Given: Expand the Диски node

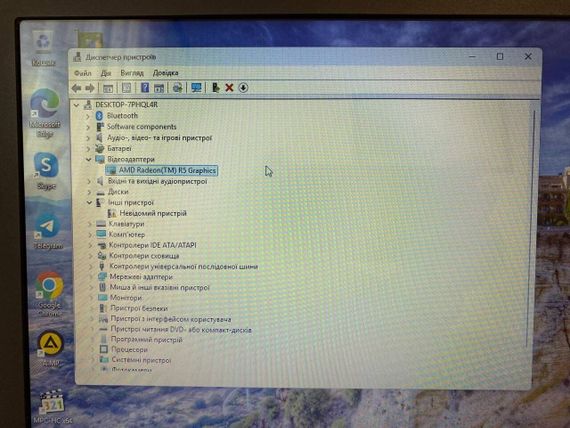Looking at the screenshot, I should pos(89,192).
